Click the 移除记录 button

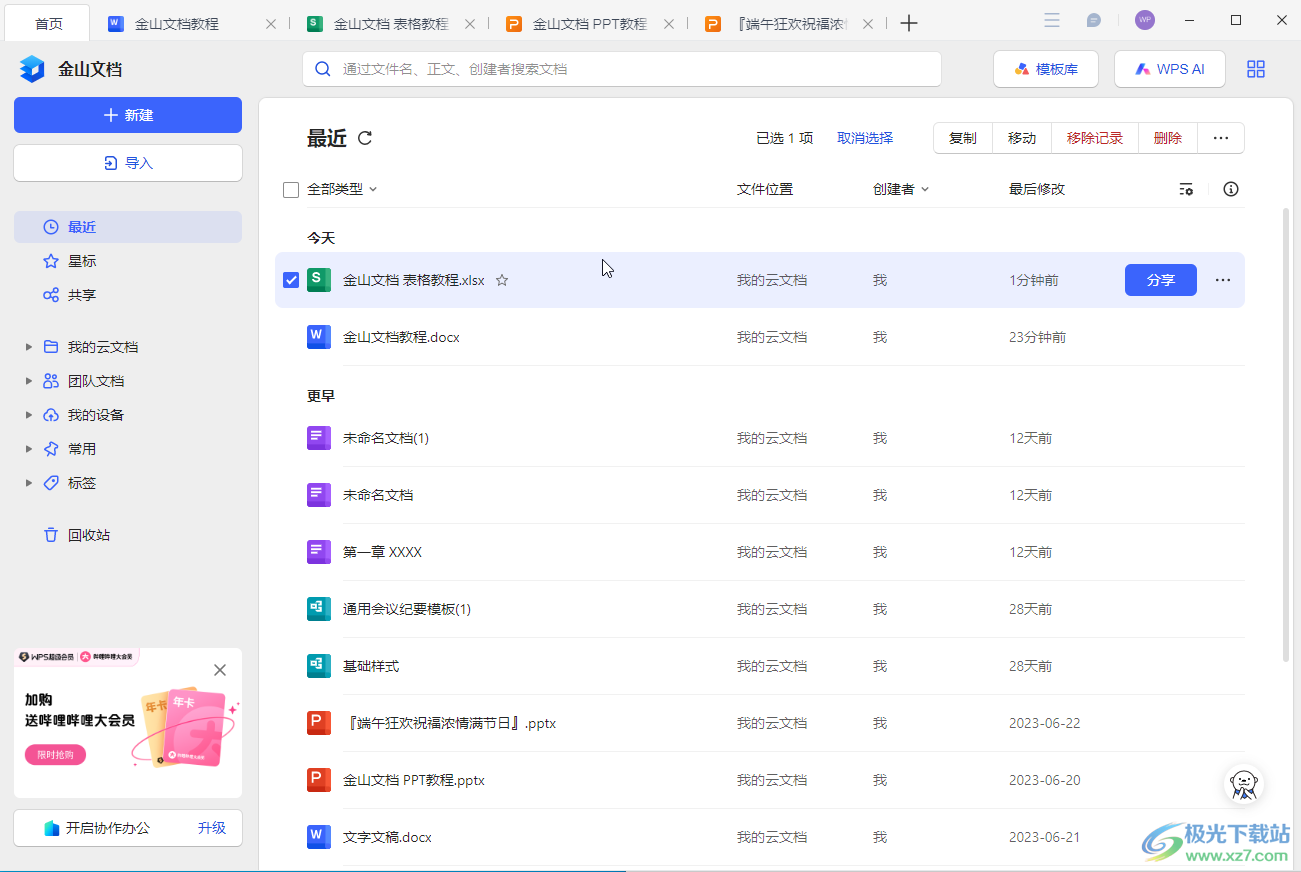click(x=1095, y=138)
